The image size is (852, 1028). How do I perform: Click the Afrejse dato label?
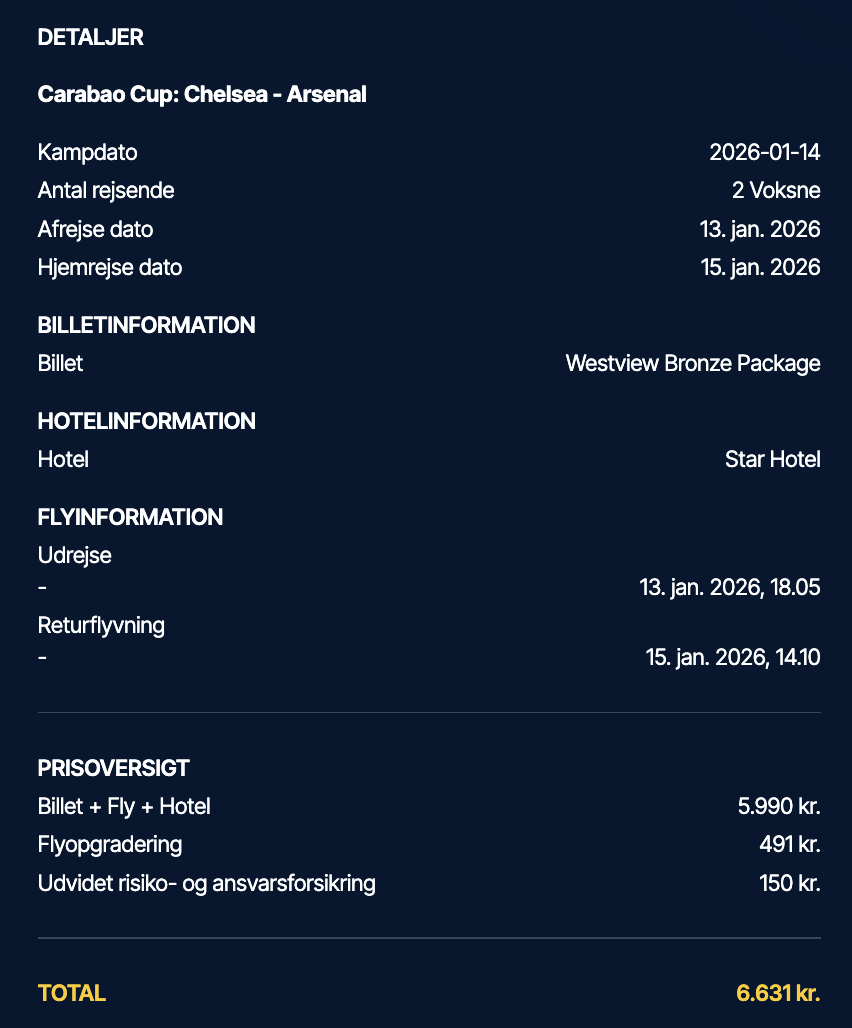95,229
